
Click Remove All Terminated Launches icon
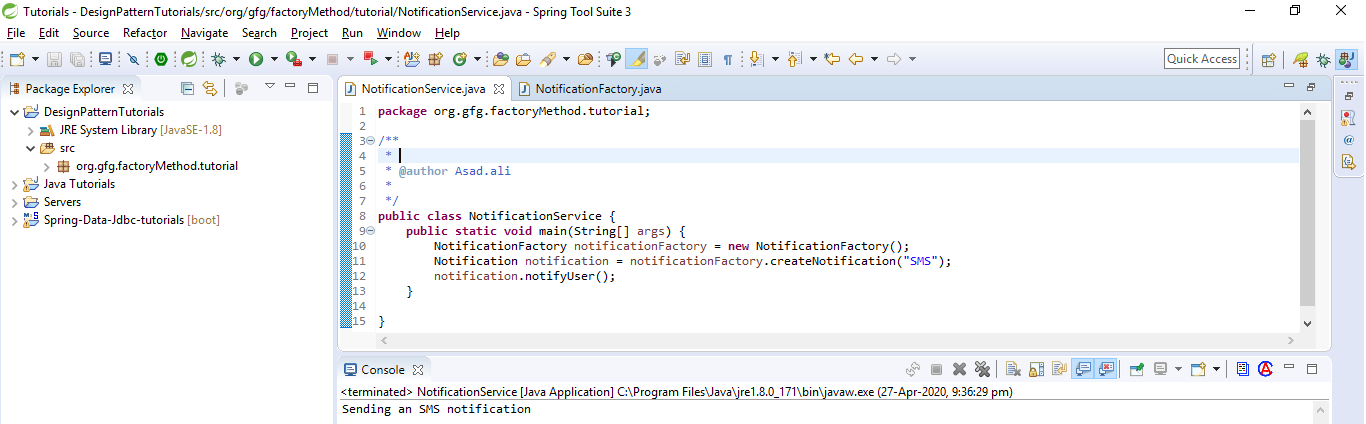[982, 369]
